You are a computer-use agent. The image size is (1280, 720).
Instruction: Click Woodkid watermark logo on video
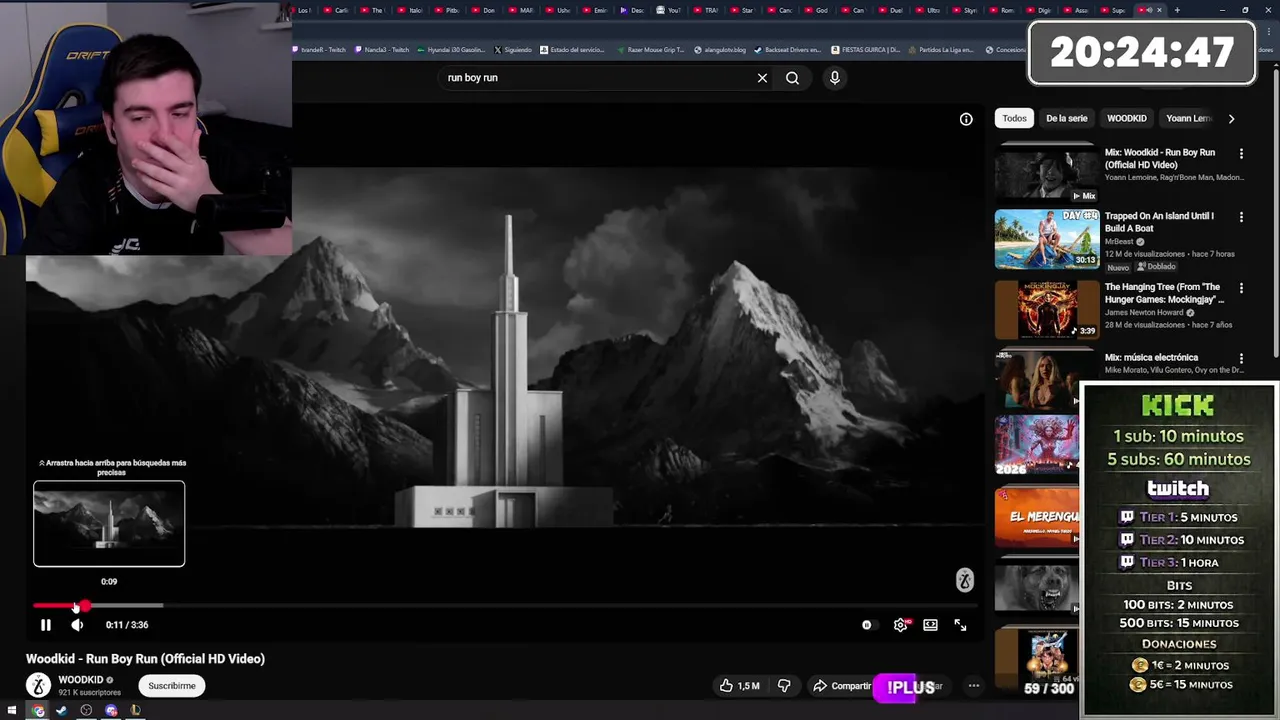[964, 581]
